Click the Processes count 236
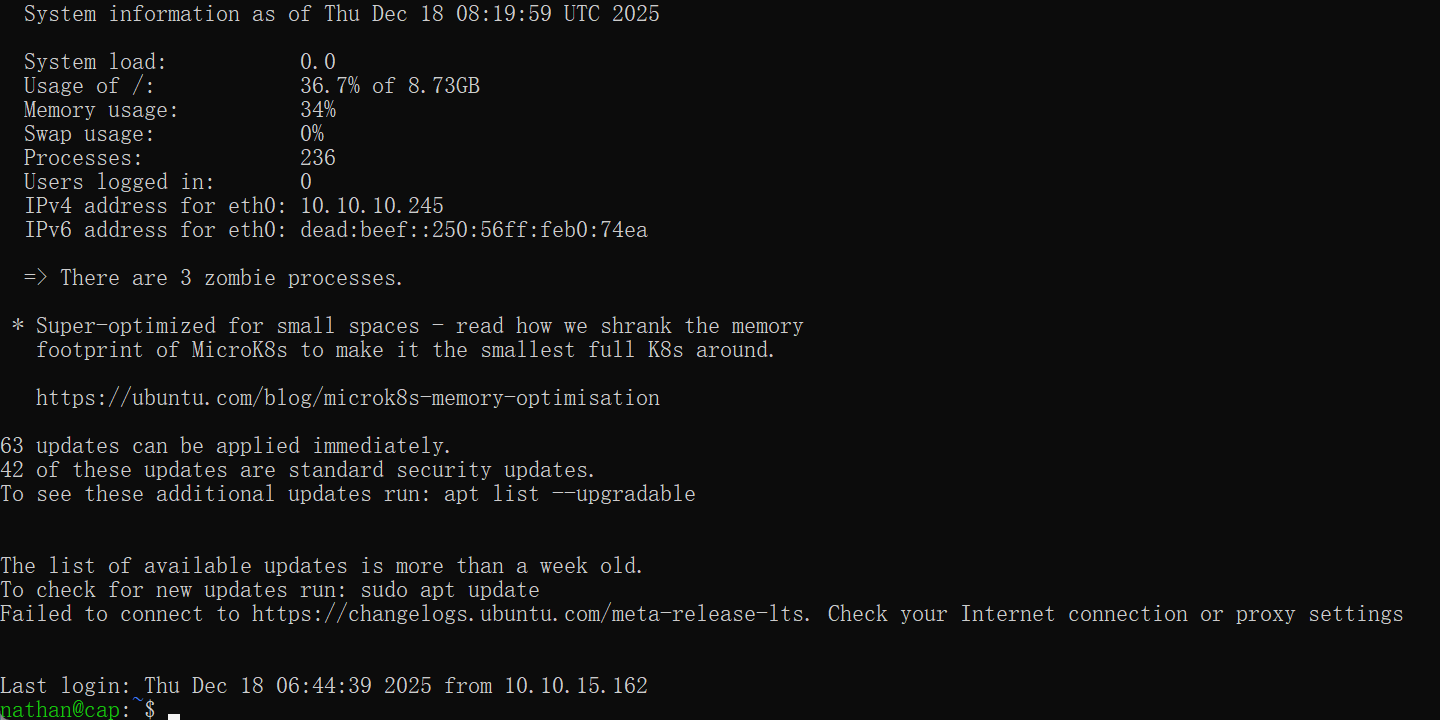1440x720 pixels. coord(317,158)
